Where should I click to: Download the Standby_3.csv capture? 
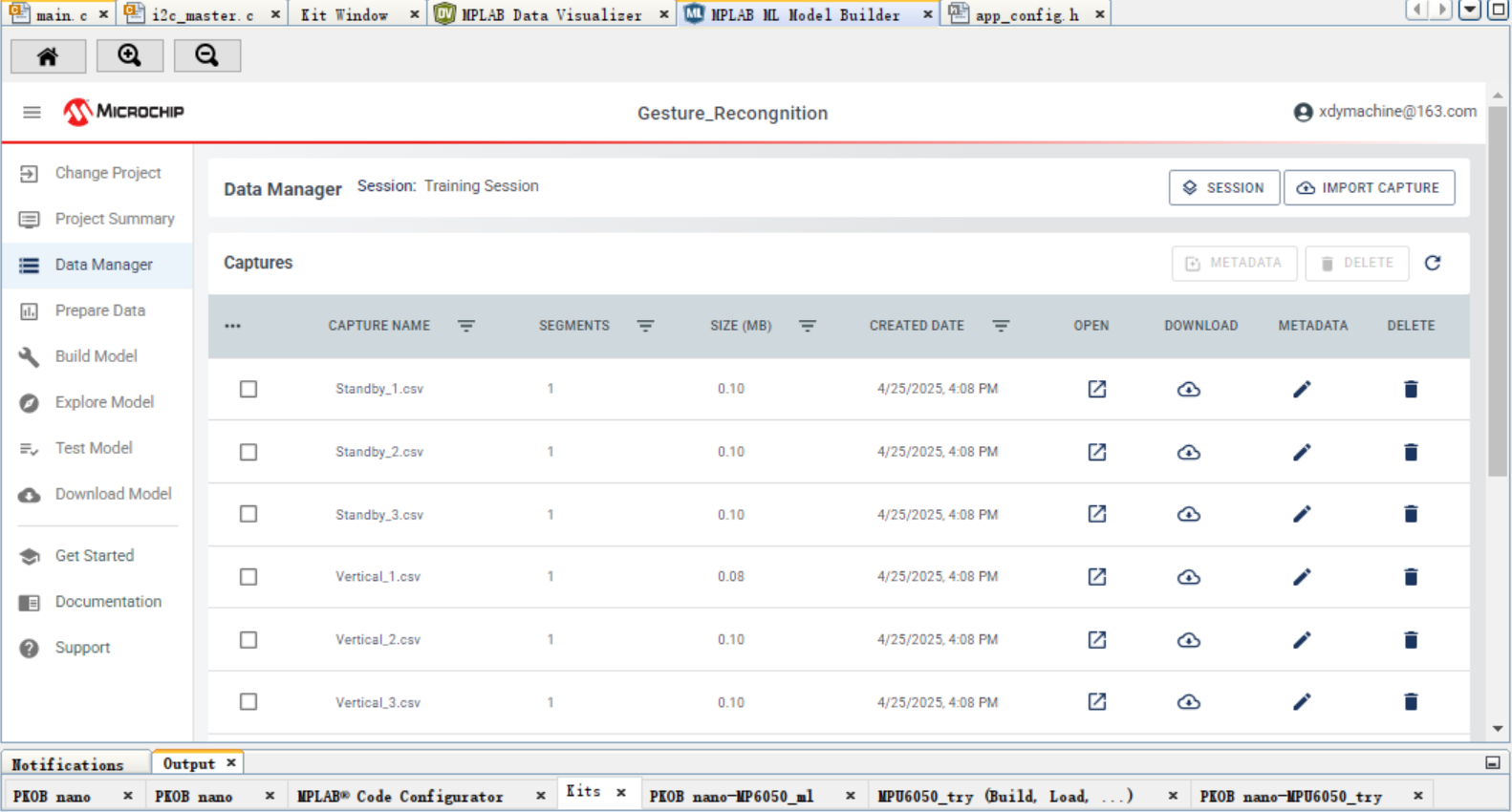coord(1188,514)
